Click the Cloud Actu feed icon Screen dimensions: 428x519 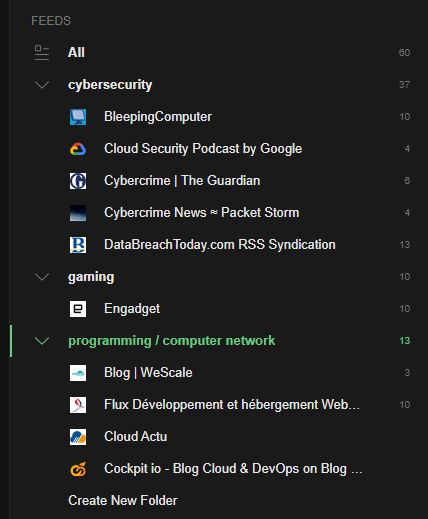[78, 437]
